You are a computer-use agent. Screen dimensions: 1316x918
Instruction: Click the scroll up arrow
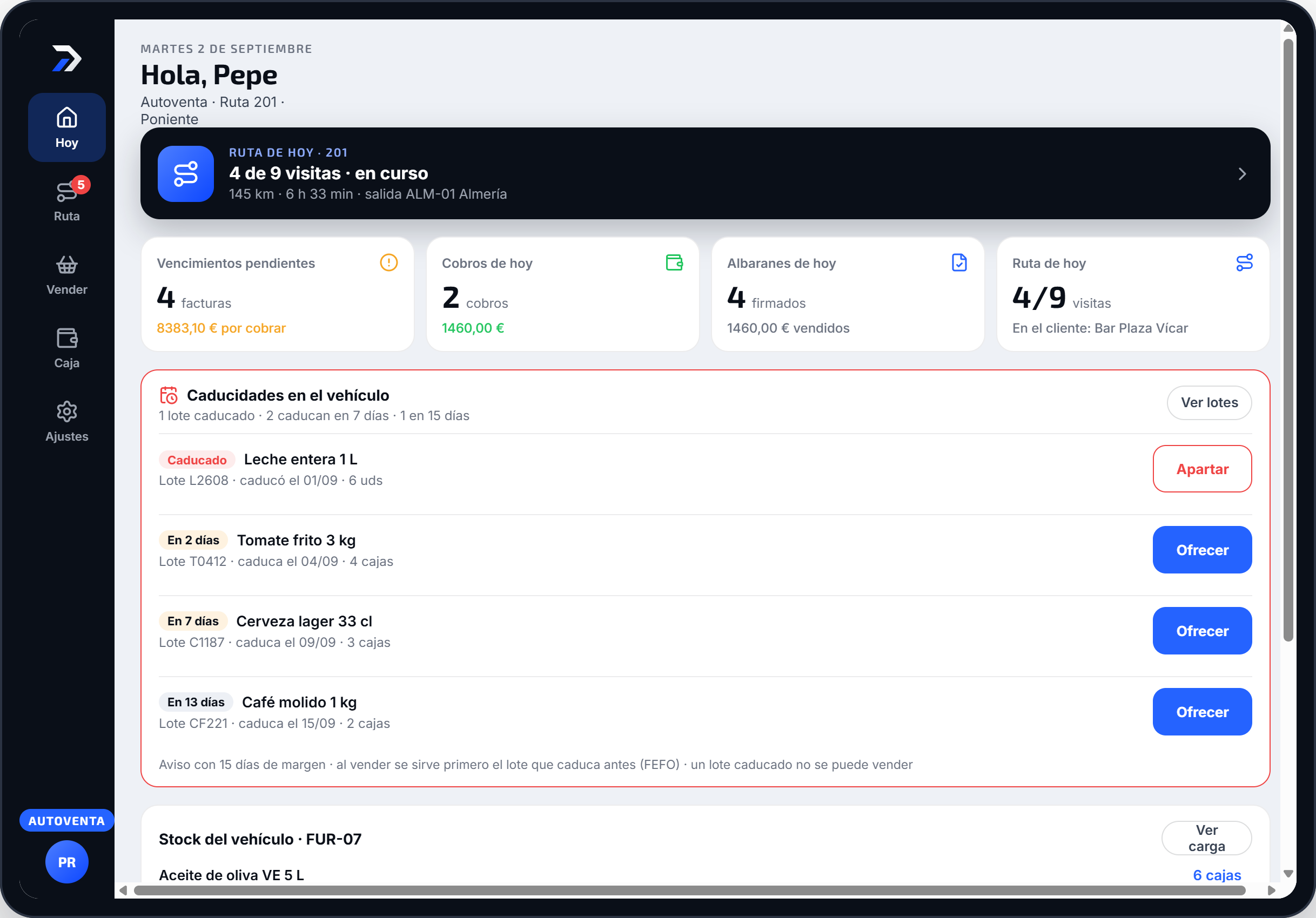point(1288,28)
